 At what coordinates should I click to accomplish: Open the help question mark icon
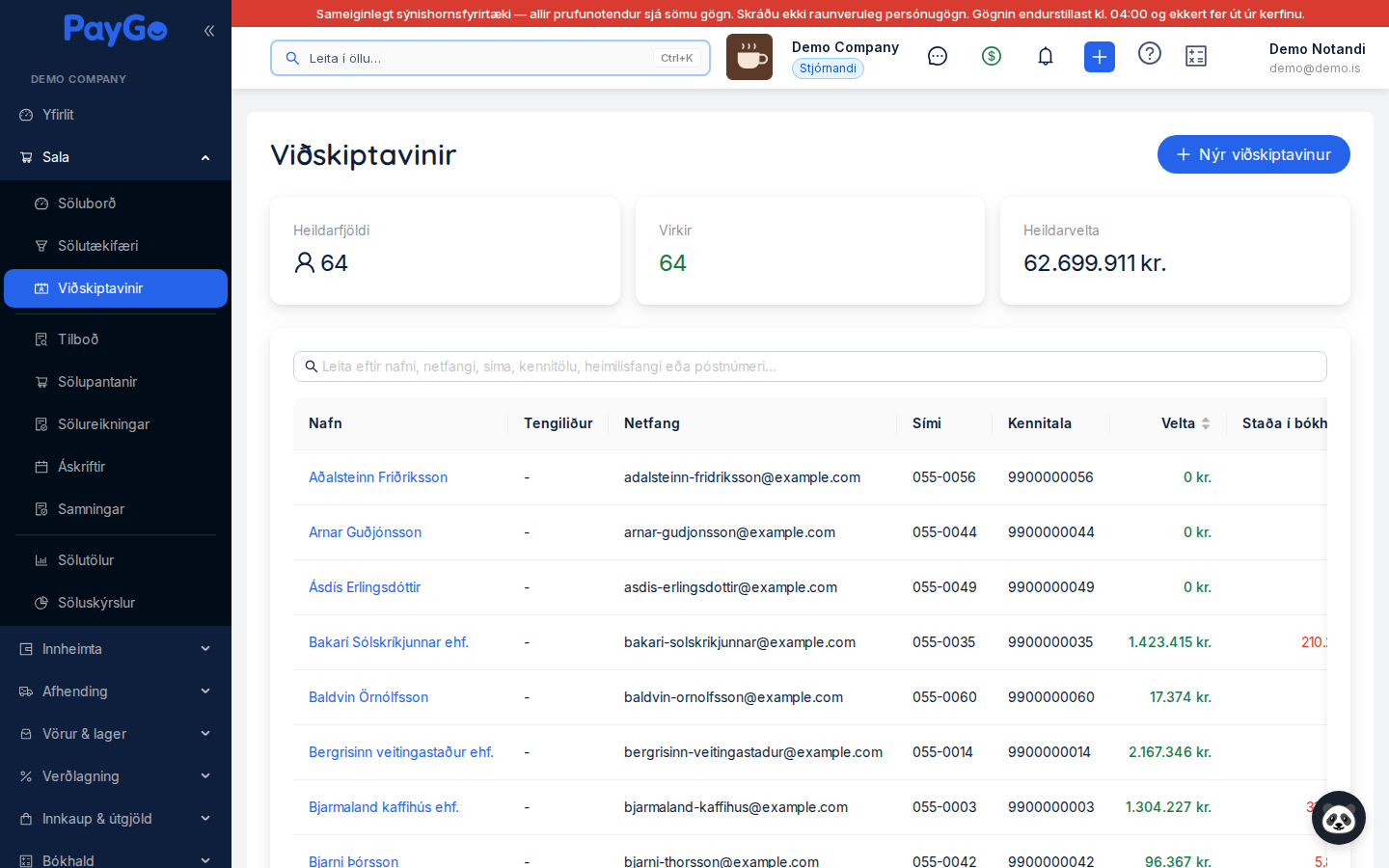click(x=1150, y=53)
